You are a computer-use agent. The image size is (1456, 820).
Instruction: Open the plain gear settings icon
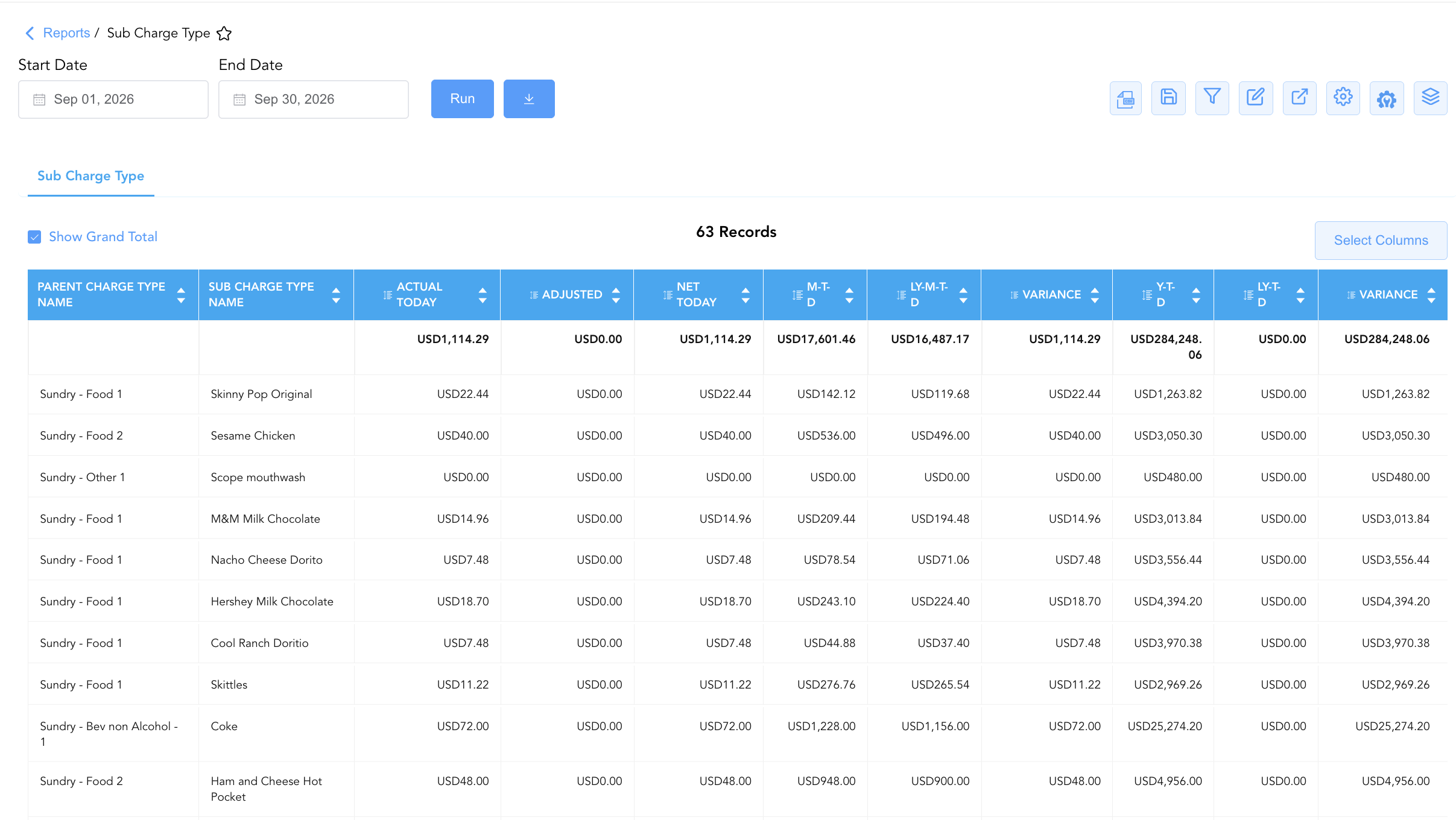(x=1343, y=98)
